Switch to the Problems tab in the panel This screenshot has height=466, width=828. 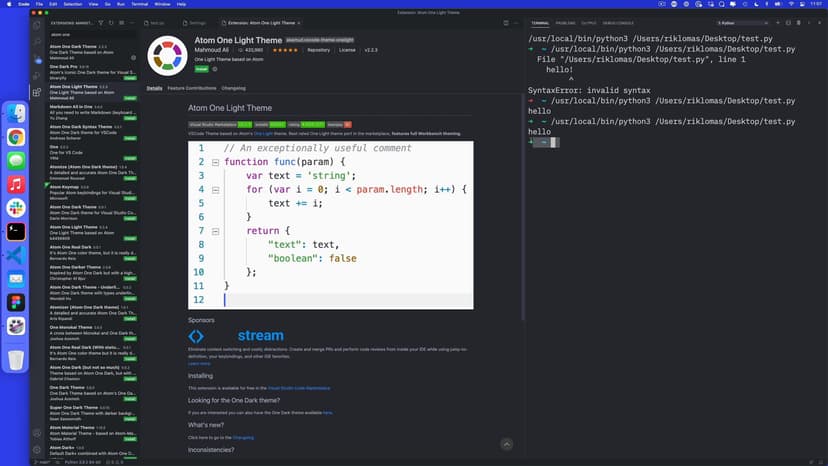tap(565, 22)
